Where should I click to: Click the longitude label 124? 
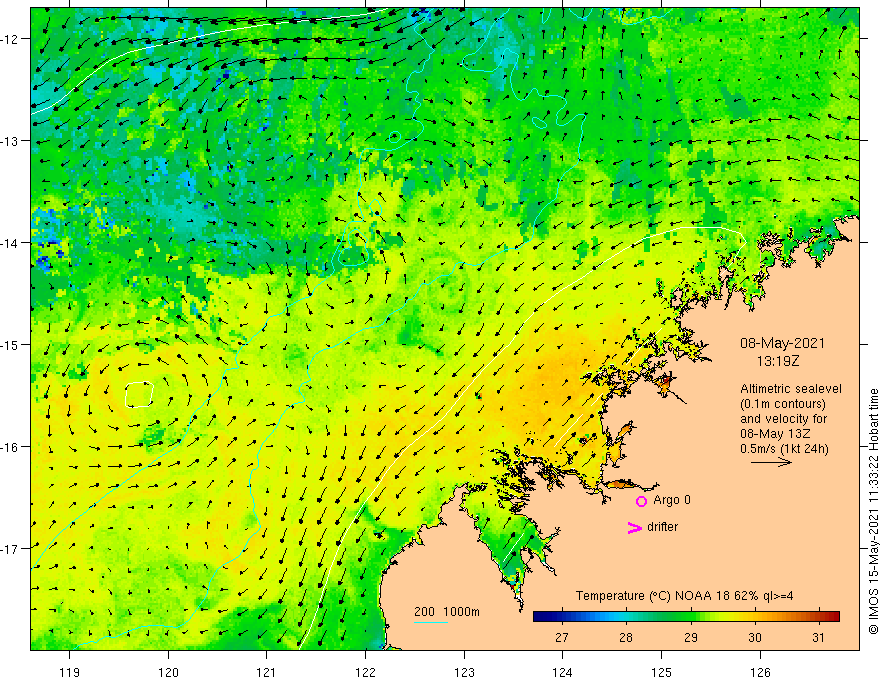pyautogui.click(x=562, y=672)
